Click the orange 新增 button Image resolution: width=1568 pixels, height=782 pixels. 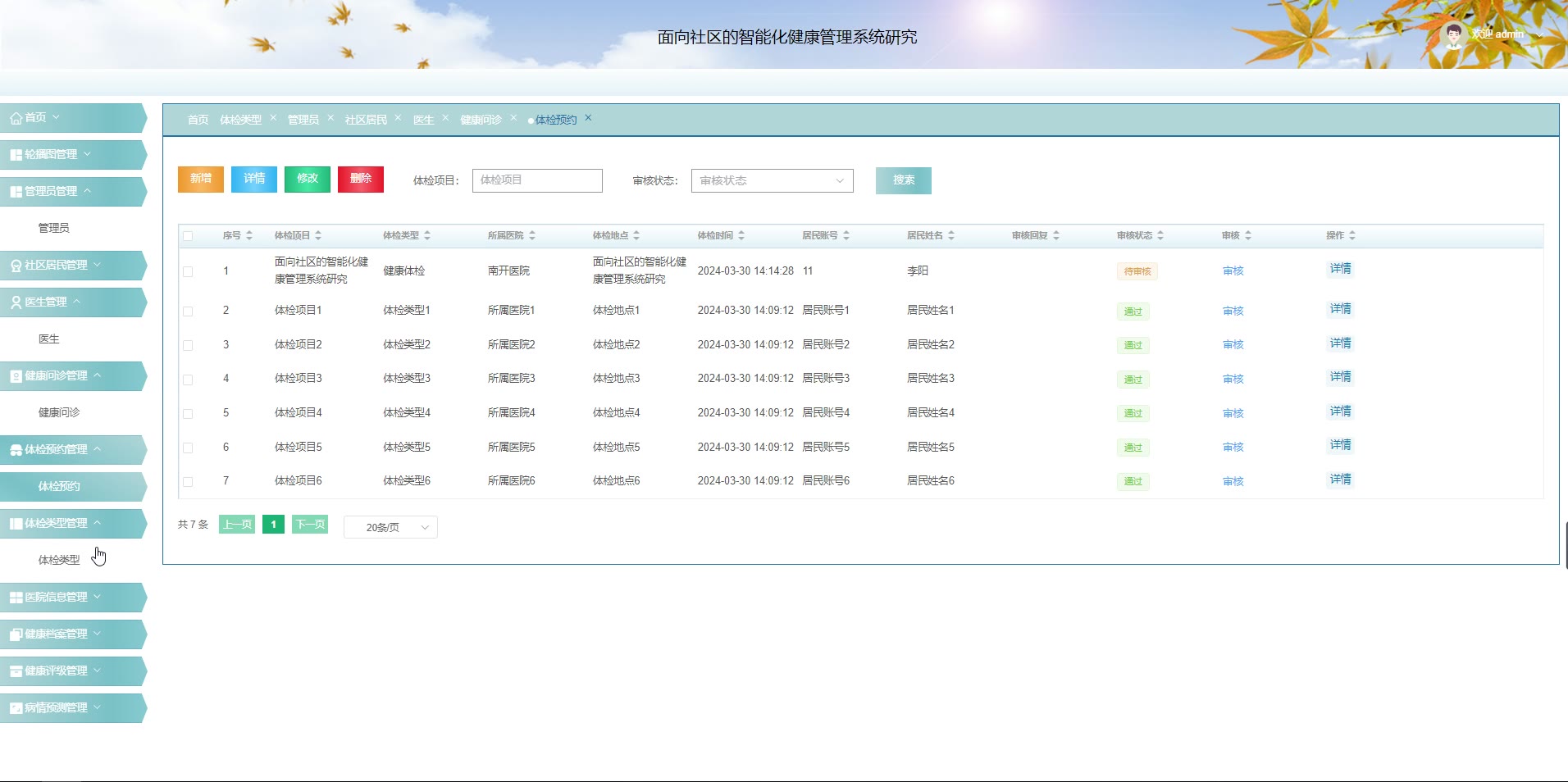[x=201, y=179]
